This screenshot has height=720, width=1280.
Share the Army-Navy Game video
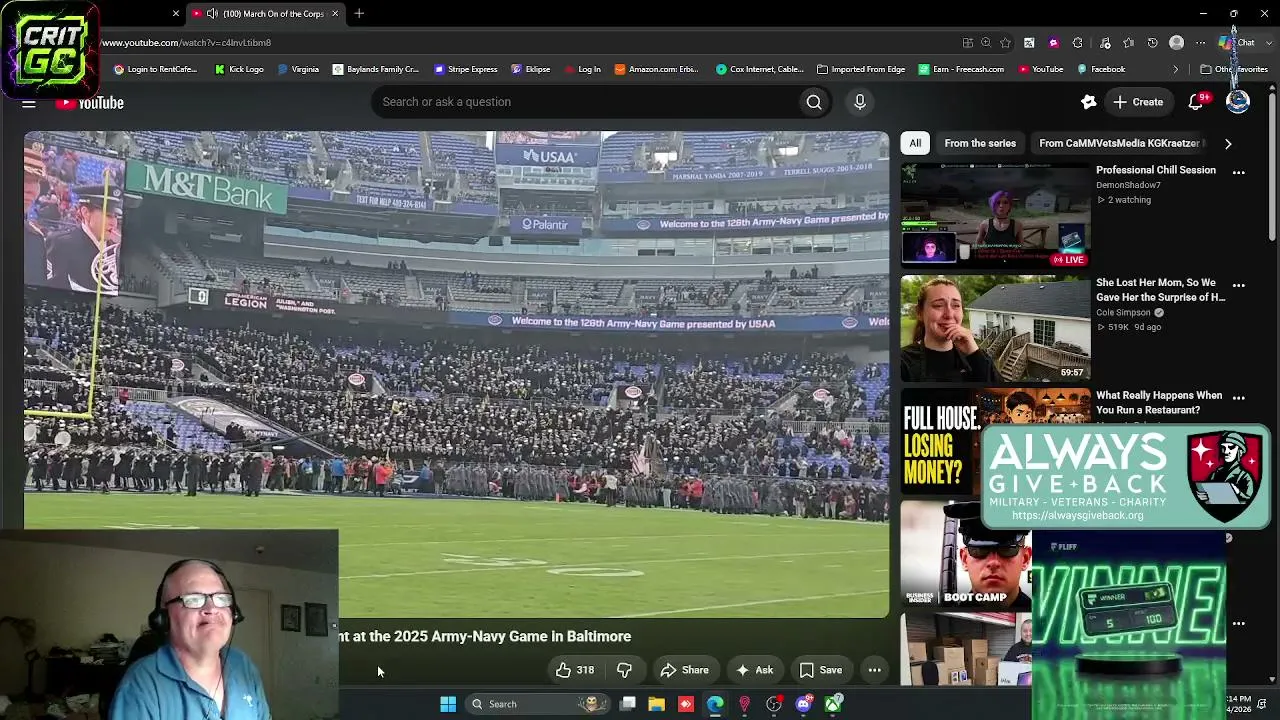point(684,670)
